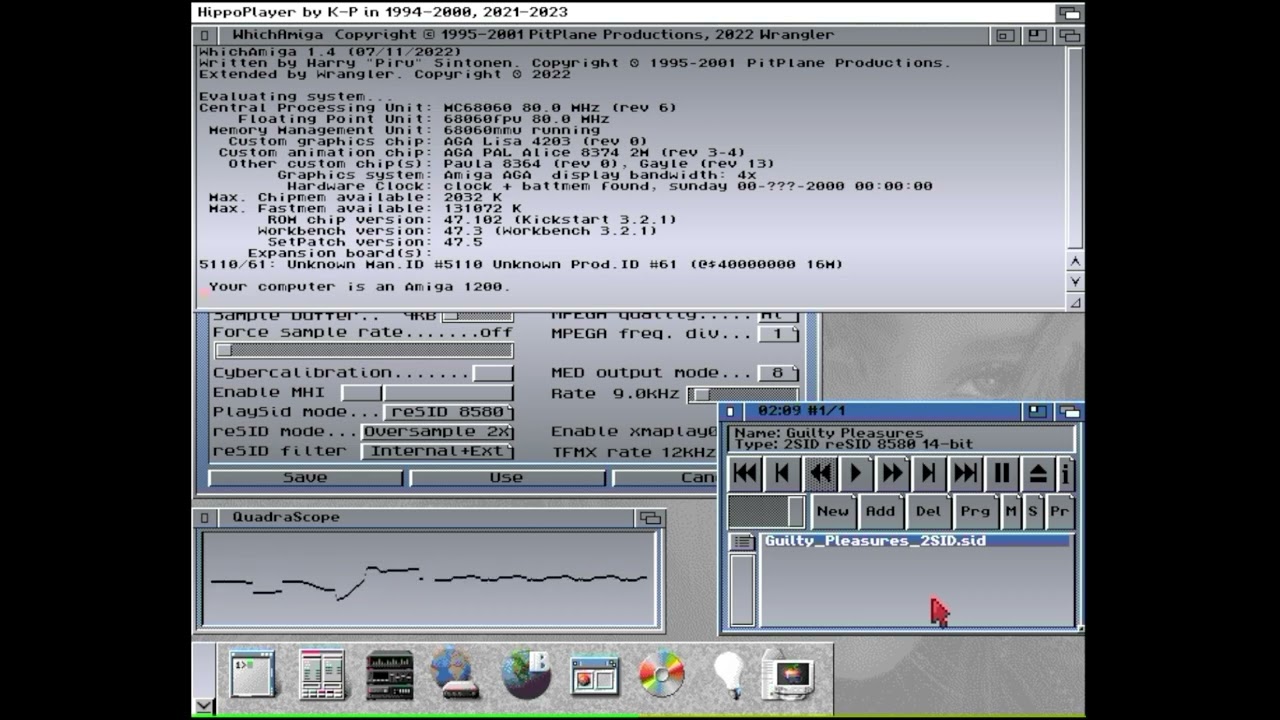This screenshot has height=720, width=1280.
Task: Go to previous subsong in HippoPlayer
Action: (x=782, y=473)
